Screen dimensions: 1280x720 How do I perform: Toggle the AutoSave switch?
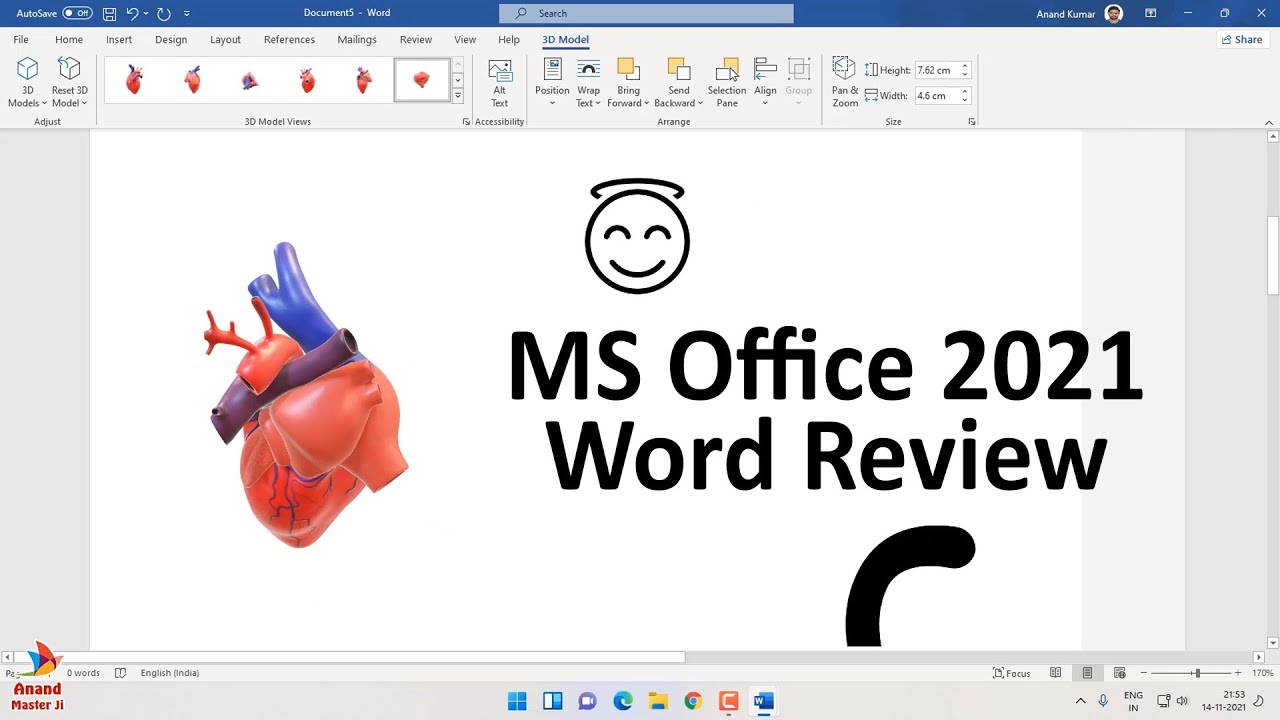77,13
